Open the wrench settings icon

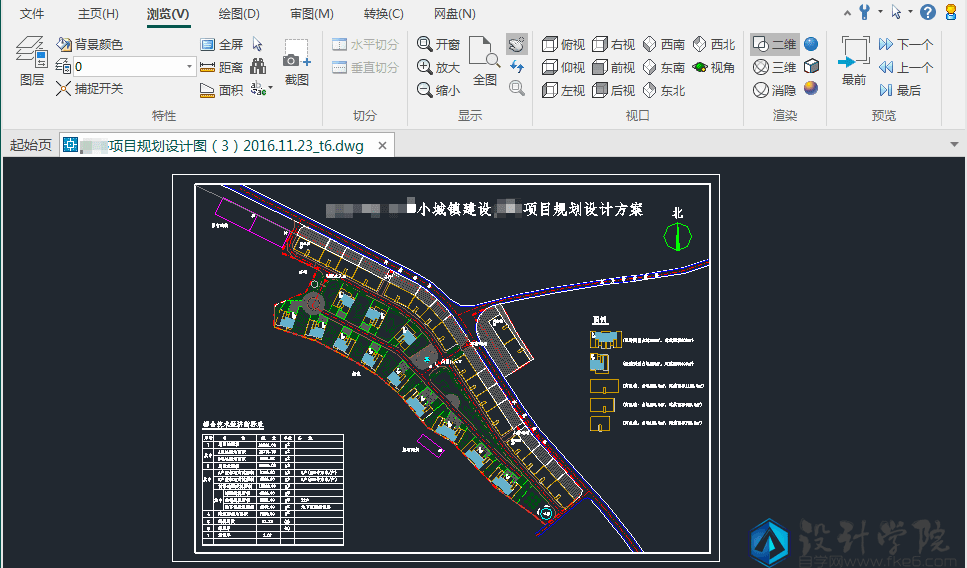point(865,12)
